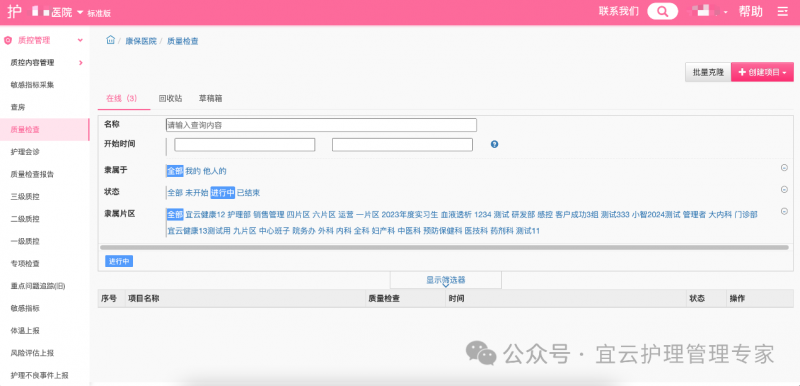Click the home icon in the breadcrumb
This screenshot has width=800, height=386.
110,40
